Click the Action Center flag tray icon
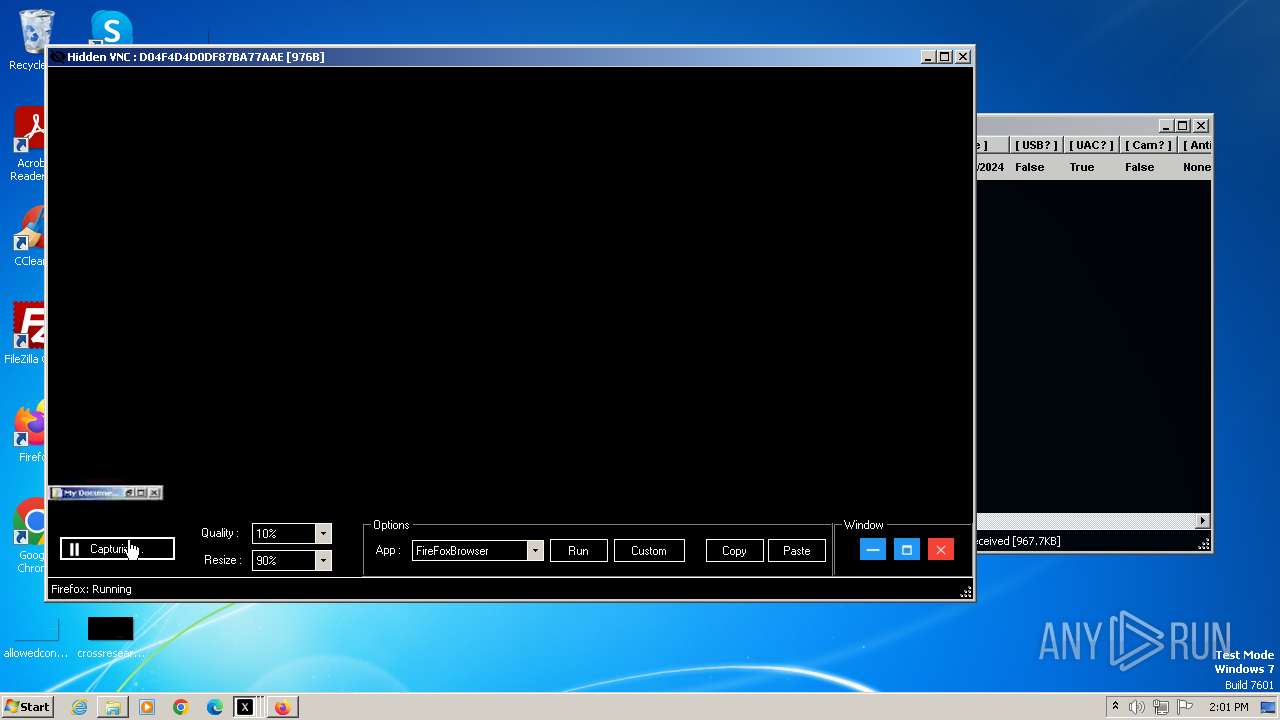Screen dimensions: 1280x720 [1187, 707]
